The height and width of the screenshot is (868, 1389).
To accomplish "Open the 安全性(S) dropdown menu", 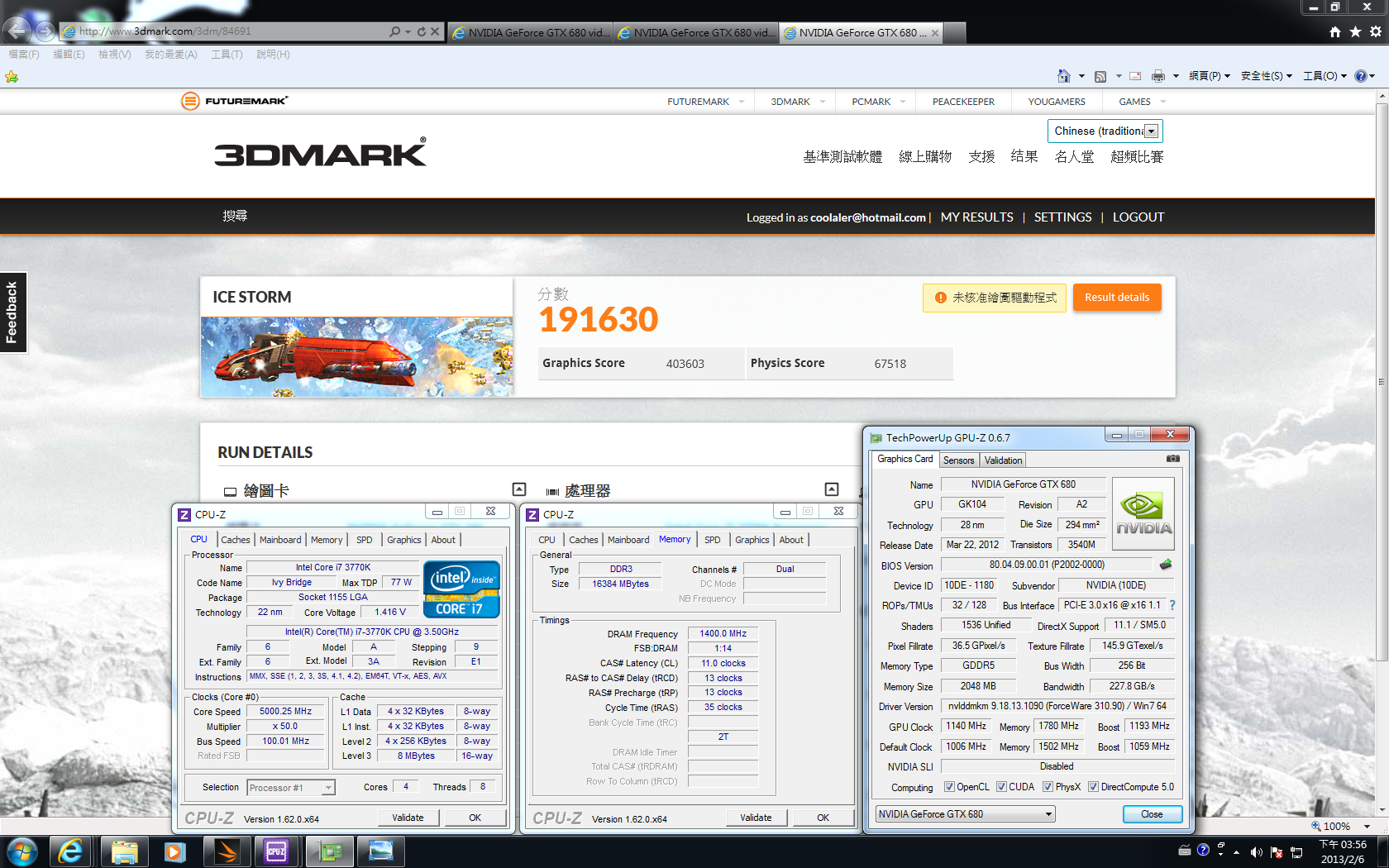I will pyautogui.click(x=1266, y=76).
